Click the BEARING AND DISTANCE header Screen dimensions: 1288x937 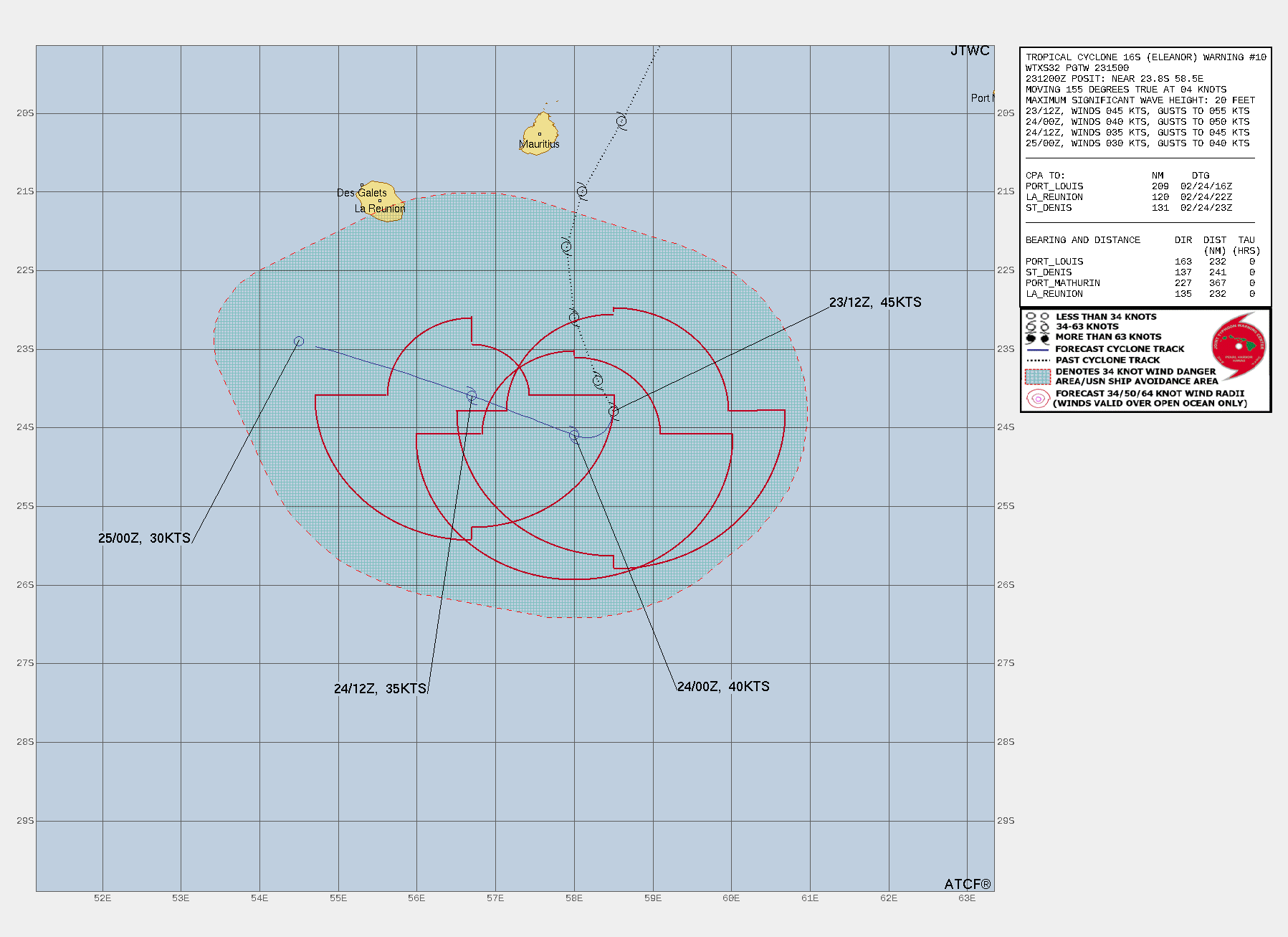click(1082, 240)
